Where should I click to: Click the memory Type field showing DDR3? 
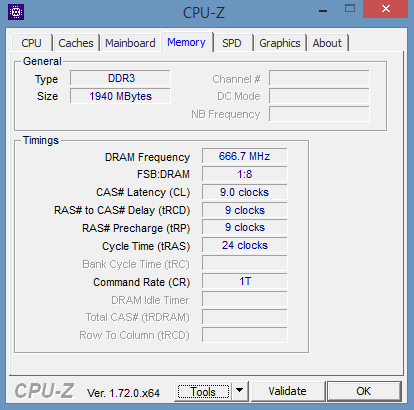[x=120, y=78]
